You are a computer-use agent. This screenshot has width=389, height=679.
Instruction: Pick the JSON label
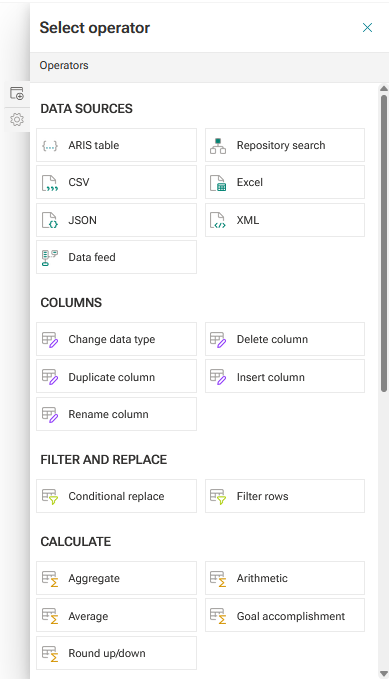tap(82, 220)
